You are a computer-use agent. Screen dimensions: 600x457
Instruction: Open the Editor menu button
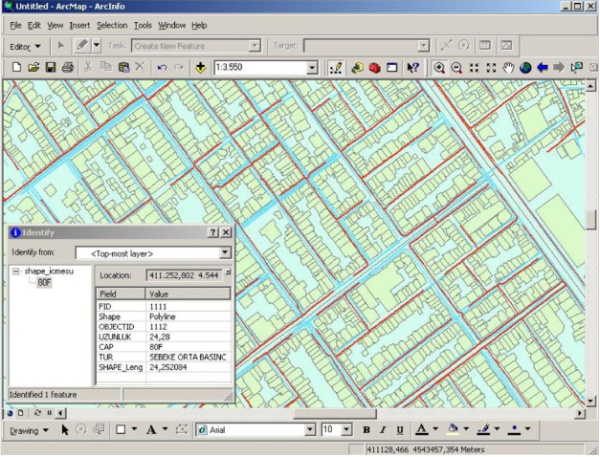pyautogui.click(x=25, y=45)
